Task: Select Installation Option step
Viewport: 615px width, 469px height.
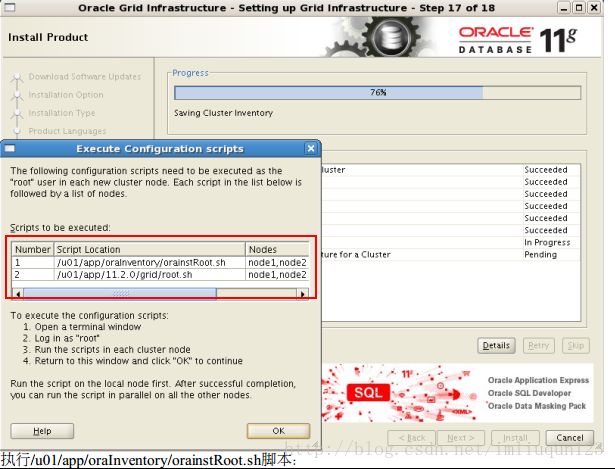Action: coord(66,95)
